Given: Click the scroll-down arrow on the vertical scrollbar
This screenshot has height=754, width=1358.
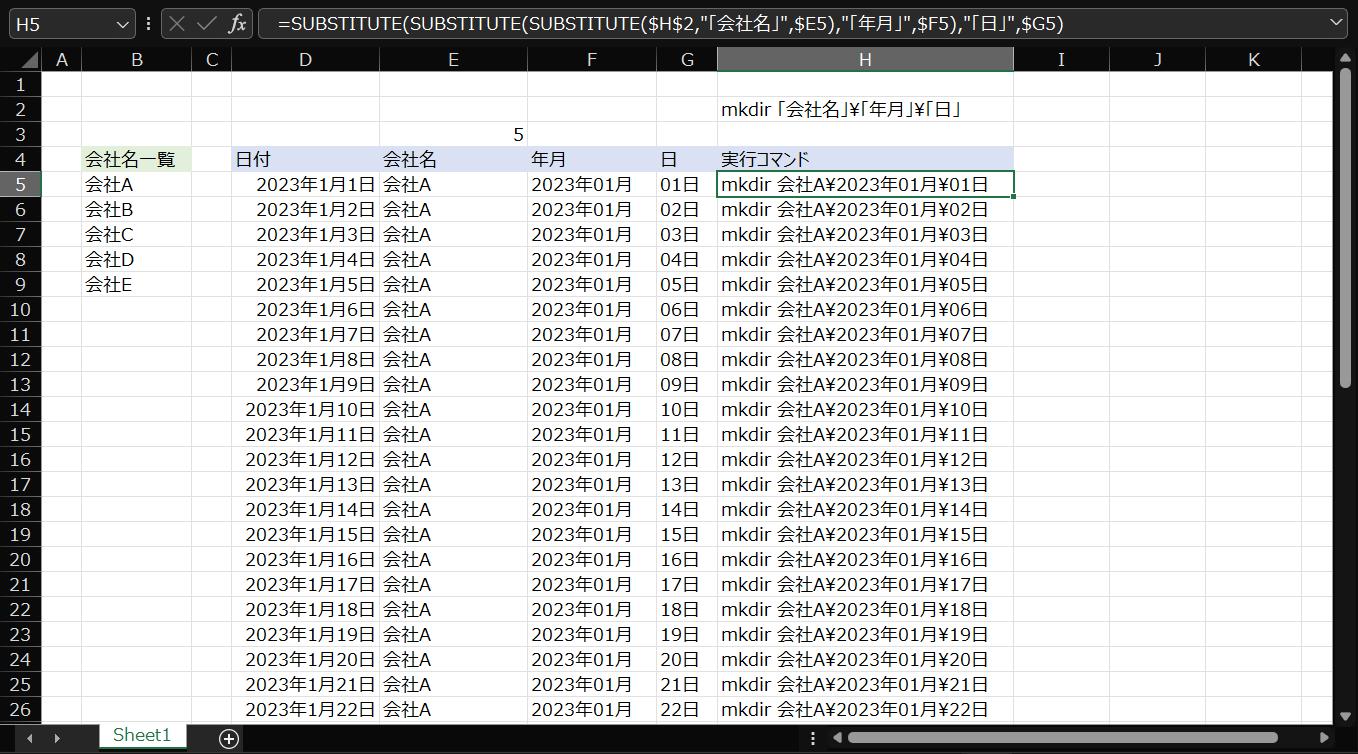Looking at the screenshot, I should [1345, 716].
